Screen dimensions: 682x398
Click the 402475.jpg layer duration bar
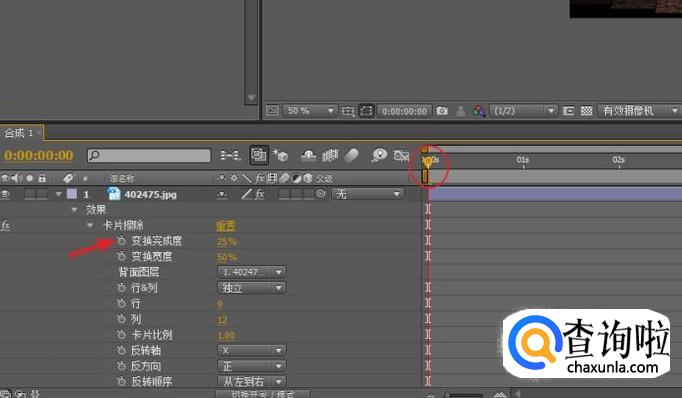(555, 194)
